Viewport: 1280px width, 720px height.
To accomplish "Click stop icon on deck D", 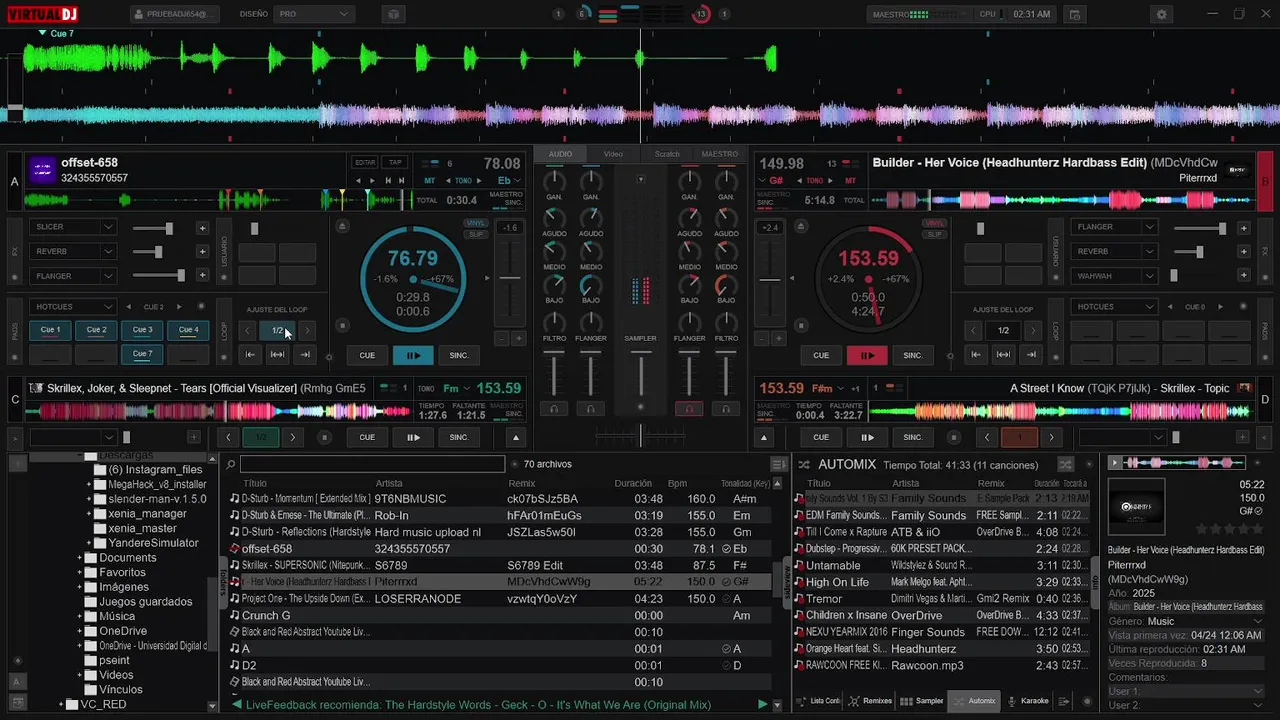I will [x=954, y=437].
